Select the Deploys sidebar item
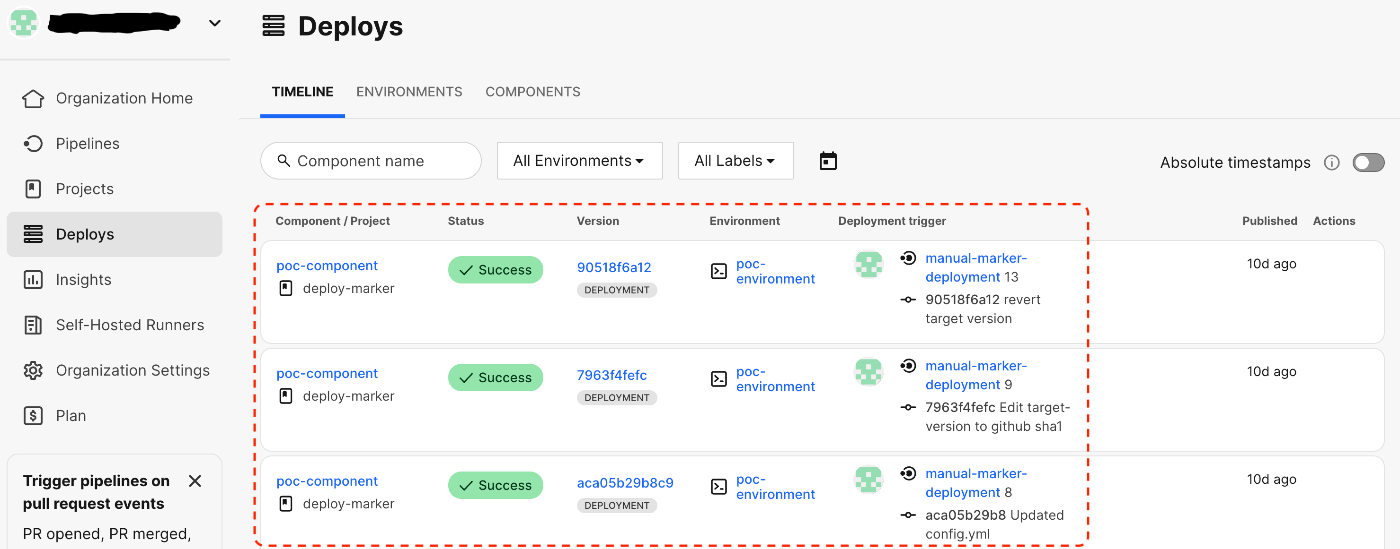Screen dimensions: 1400x549 (x=114, y=234)
